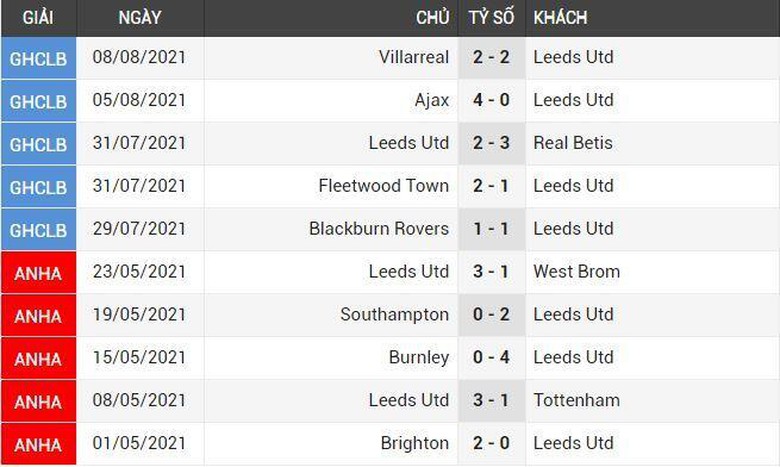Click the NGÀY column header

click(x=139, y=18)
